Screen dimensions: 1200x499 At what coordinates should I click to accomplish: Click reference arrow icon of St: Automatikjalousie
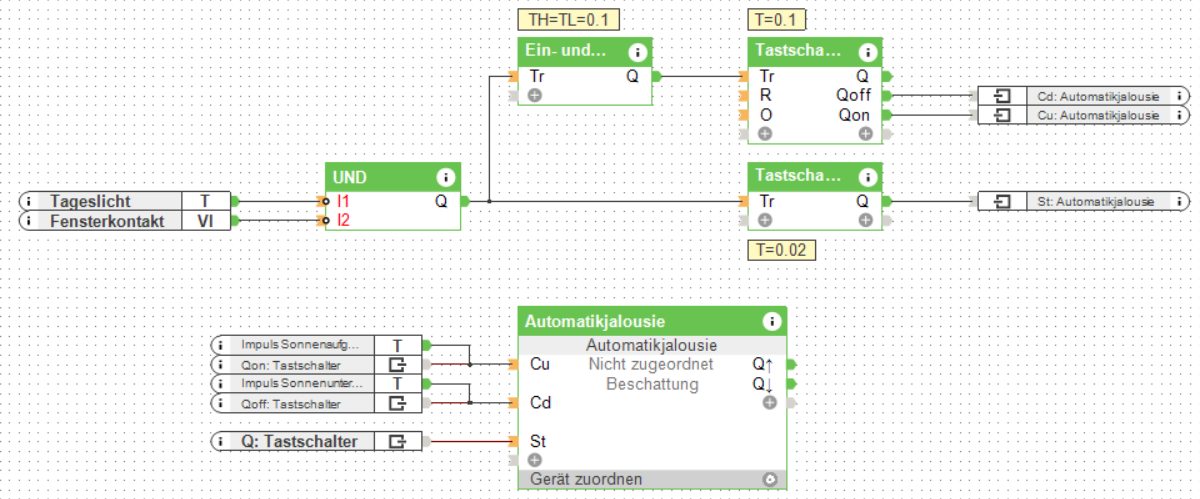(1003, 201)
